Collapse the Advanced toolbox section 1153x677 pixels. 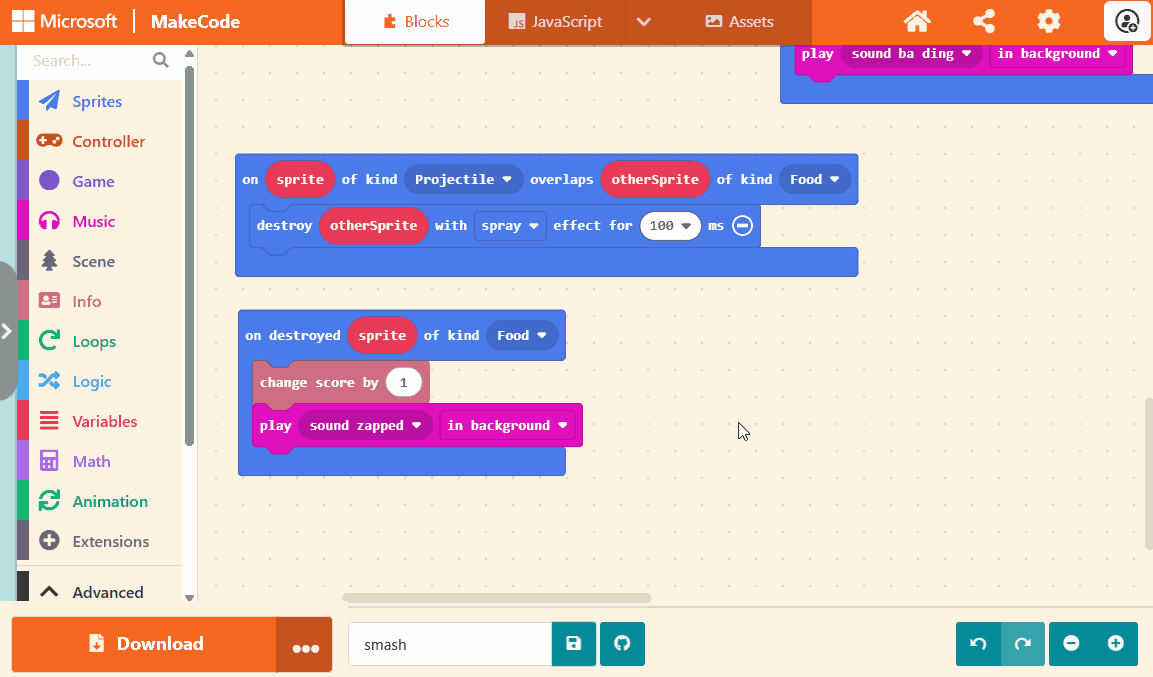[x=93, y=592]
